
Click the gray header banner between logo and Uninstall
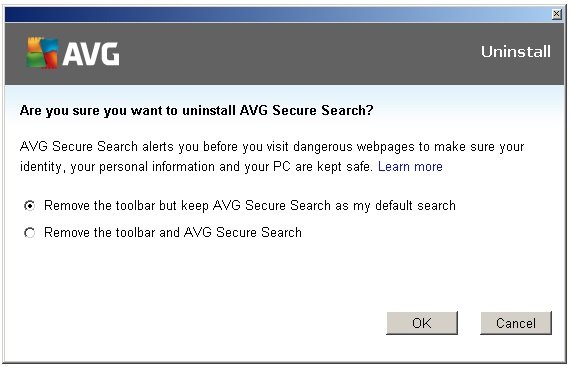pyautogui.click(x=299, y=54)
